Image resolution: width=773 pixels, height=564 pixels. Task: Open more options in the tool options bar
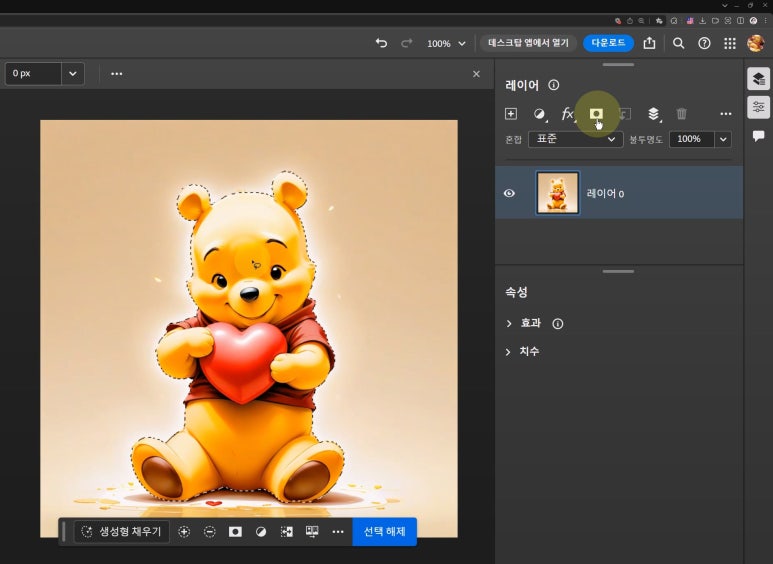point(116,73)
